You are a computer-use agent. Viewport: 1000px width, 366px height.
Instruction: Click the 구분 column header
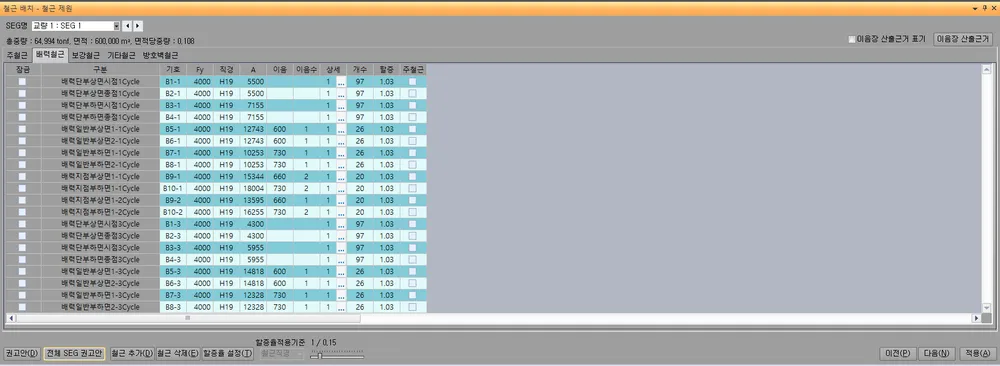[x=100, y=70]
